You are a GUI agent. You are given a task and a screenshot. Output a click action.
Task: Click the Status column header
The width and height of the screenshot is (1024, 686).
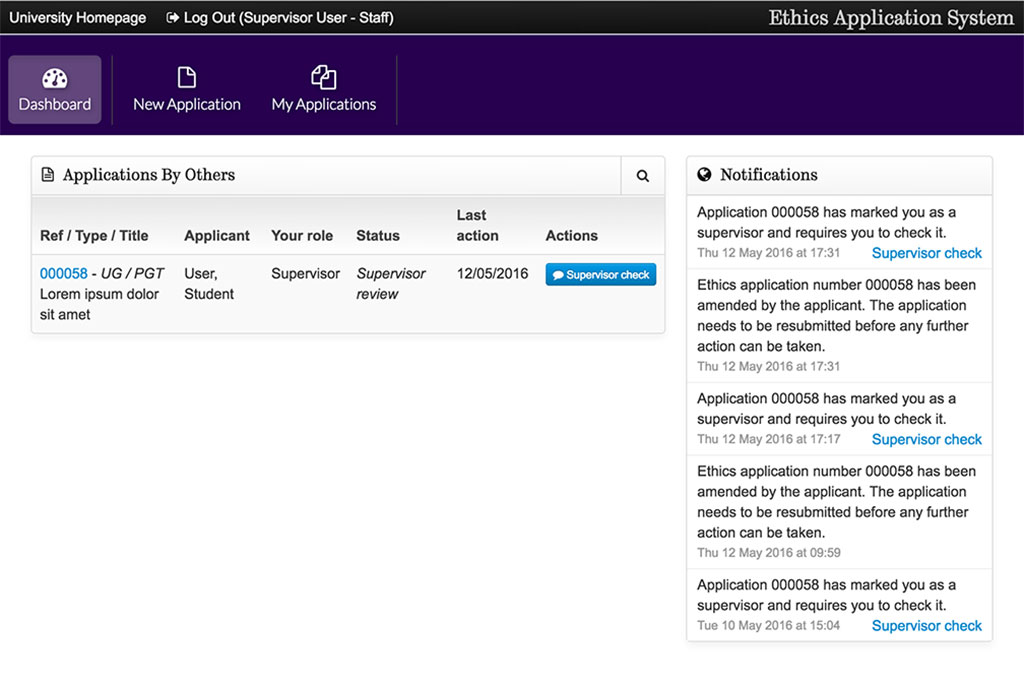[x=378, y=236]
